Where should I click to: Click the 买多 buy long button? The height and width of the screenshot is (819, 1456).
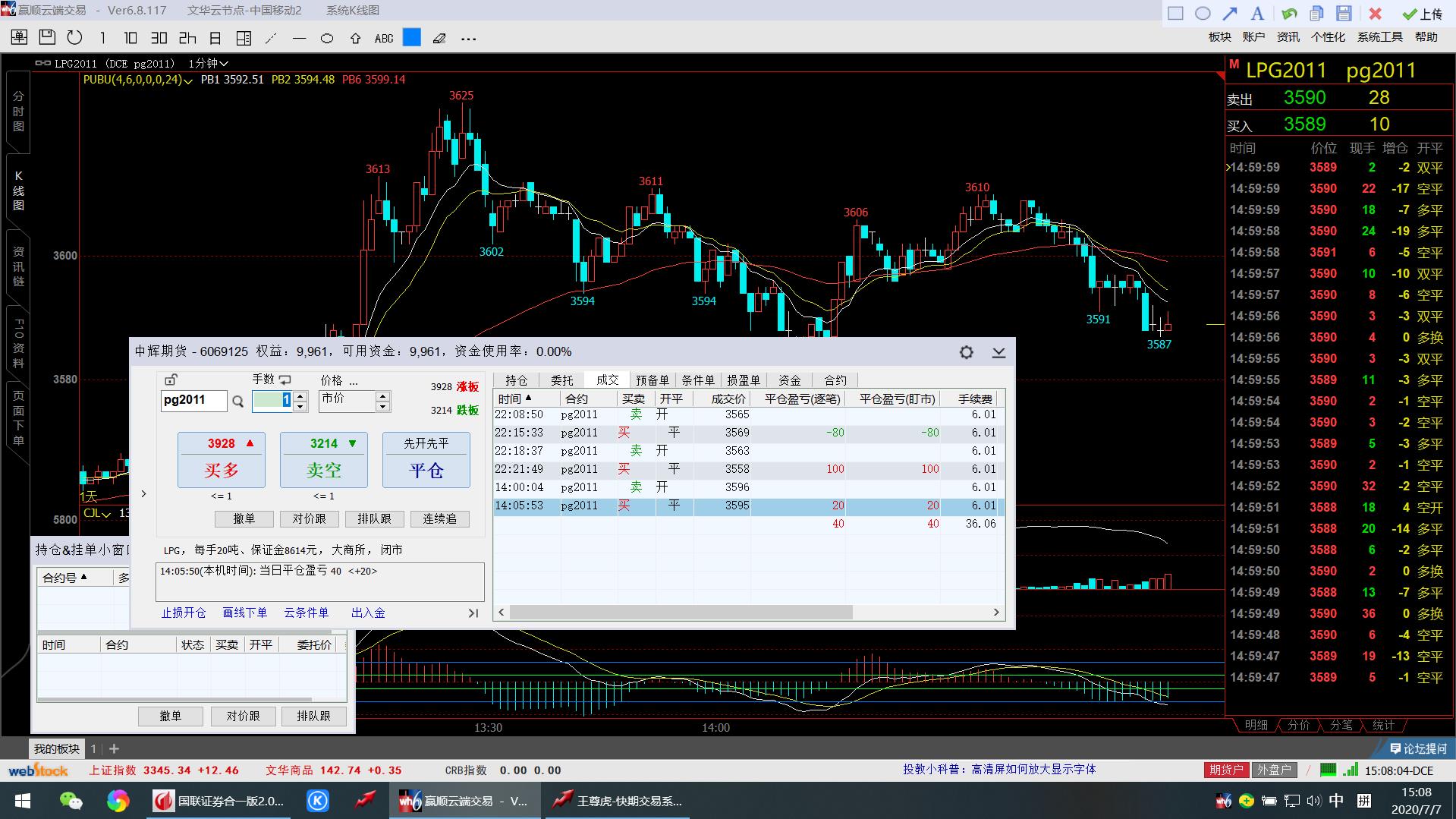[x=221, y=460]
